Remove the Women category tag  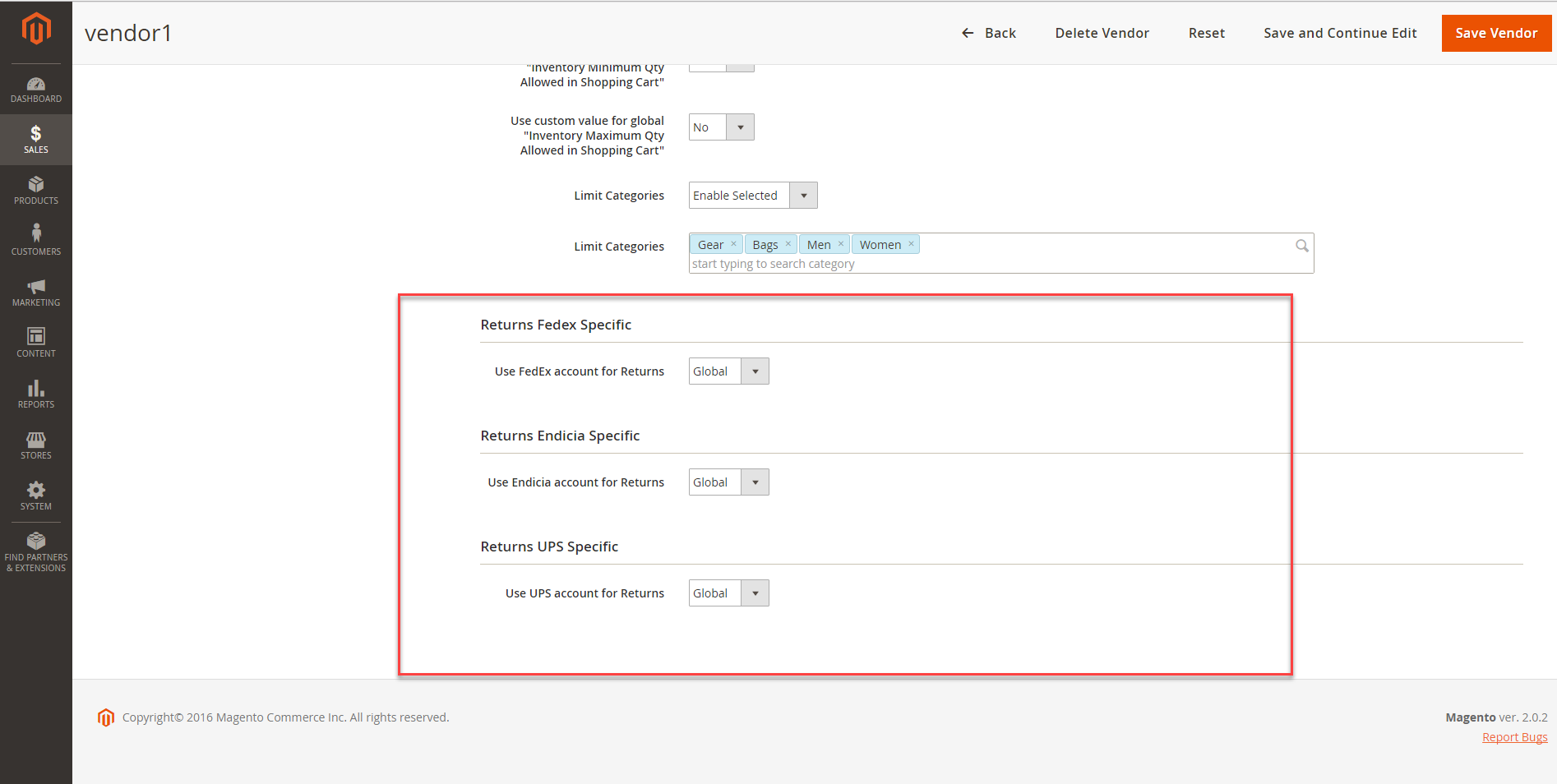tap(911, 244)
